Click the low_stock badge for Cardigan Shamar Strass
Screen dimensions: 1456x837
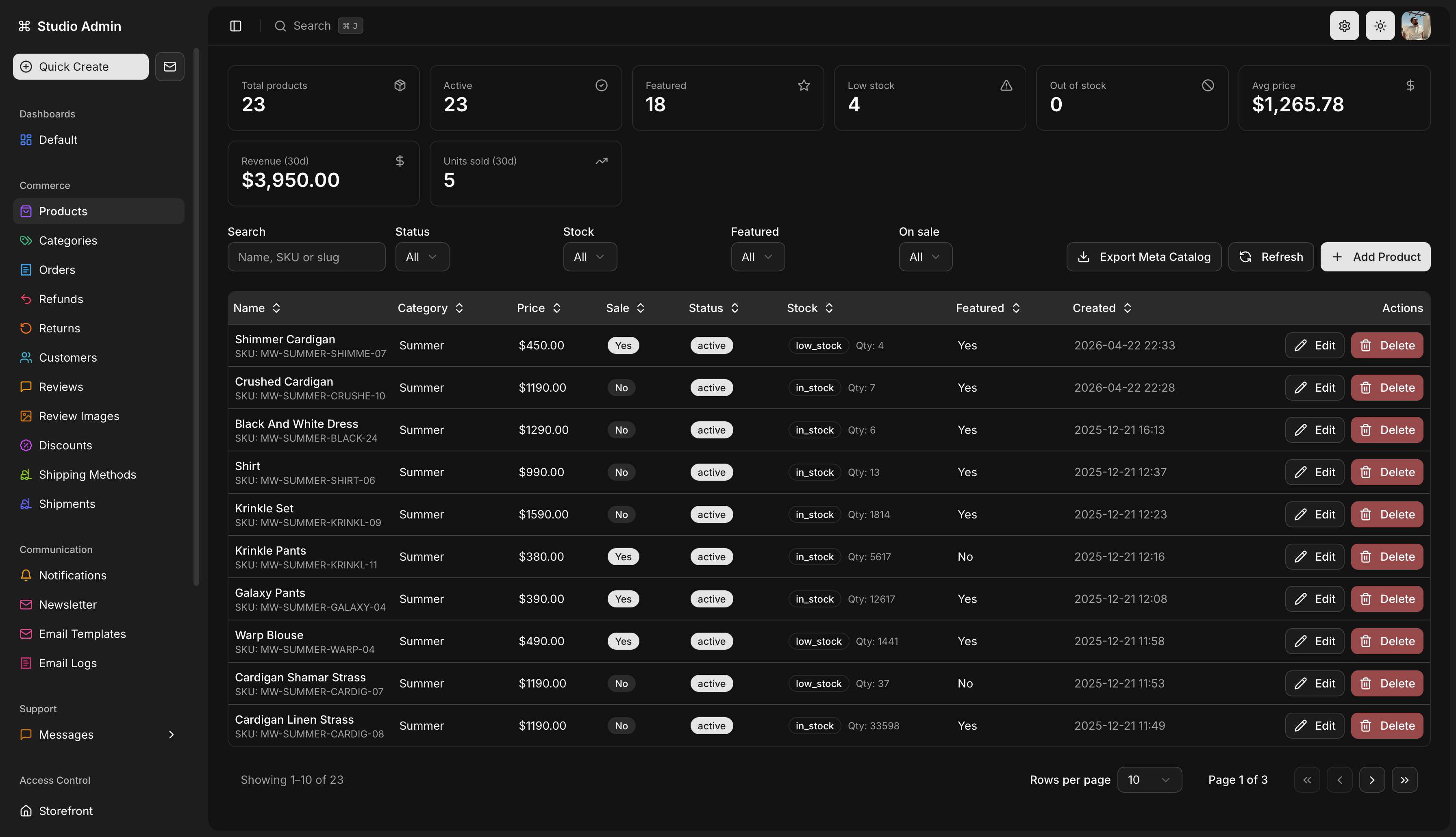click(818, 683)
